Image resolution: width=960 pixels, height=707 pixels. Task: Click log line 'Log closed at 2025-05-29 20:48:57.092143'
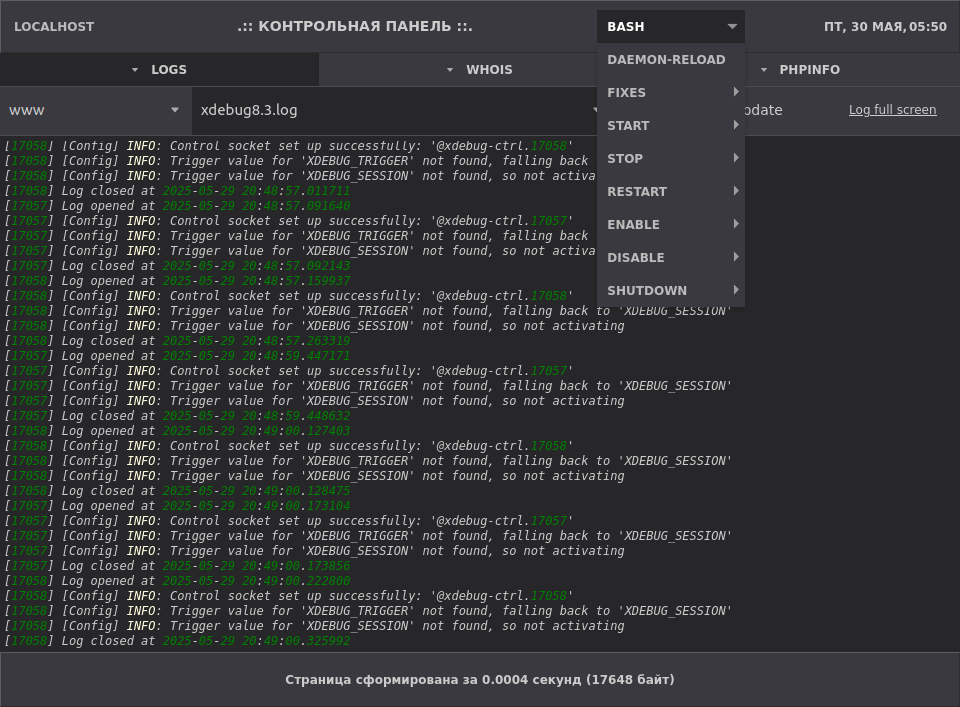coord(178,266)
